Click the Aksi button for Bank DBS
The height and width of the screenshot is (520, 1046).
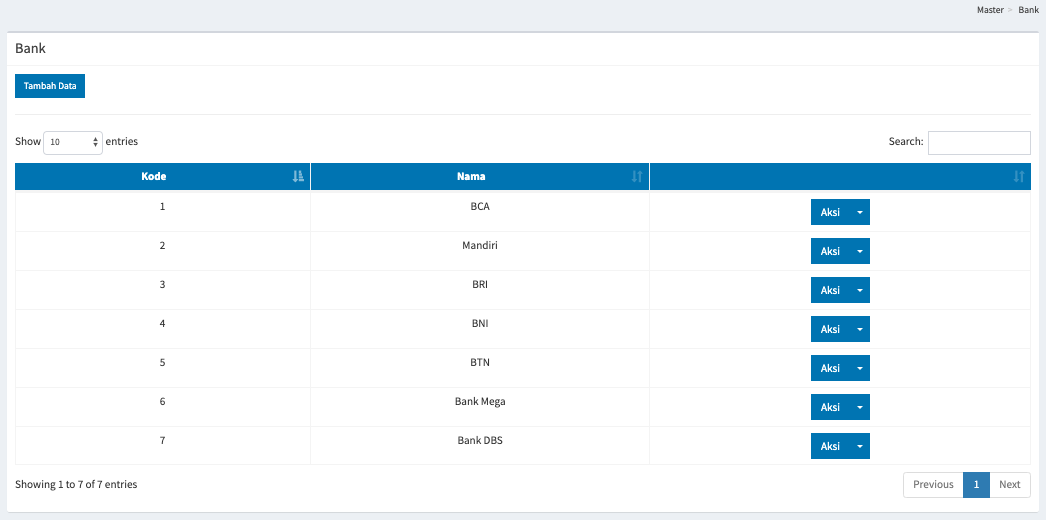tap(830, 446)
